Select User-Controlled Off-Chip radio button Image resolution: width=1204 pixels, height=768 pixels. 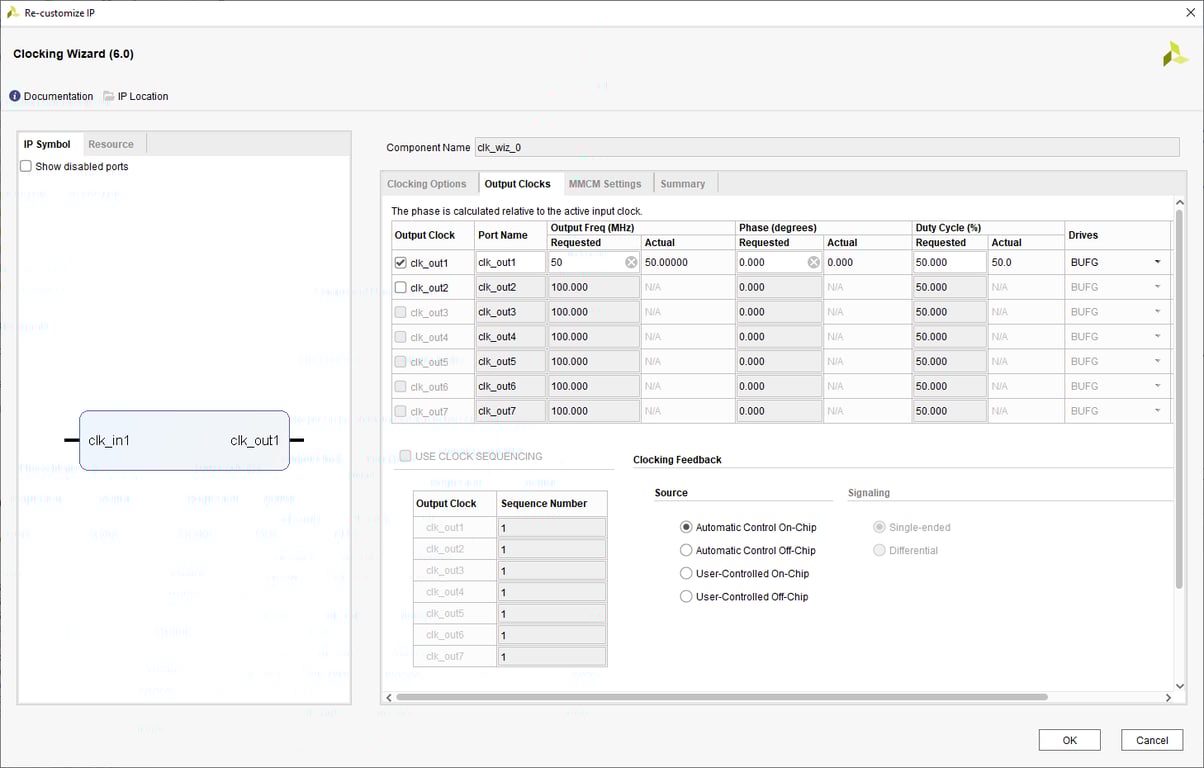click(x=686, y=596)
